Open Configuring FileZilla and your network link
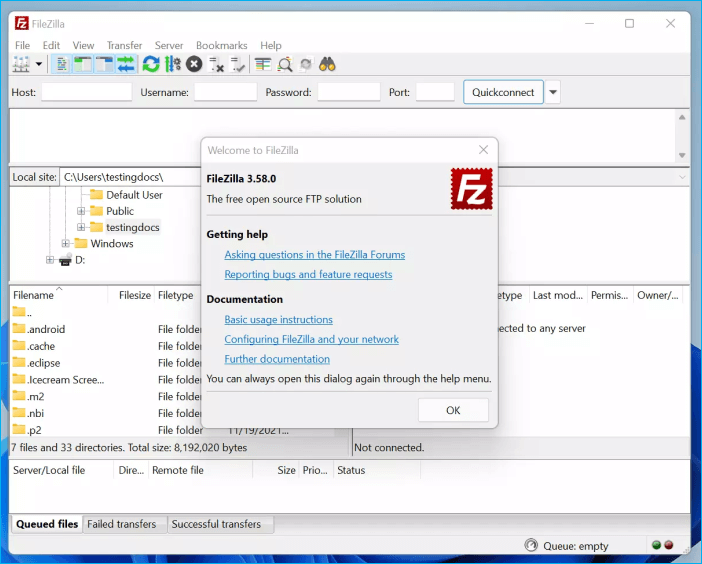 click(x=312, y=339)
